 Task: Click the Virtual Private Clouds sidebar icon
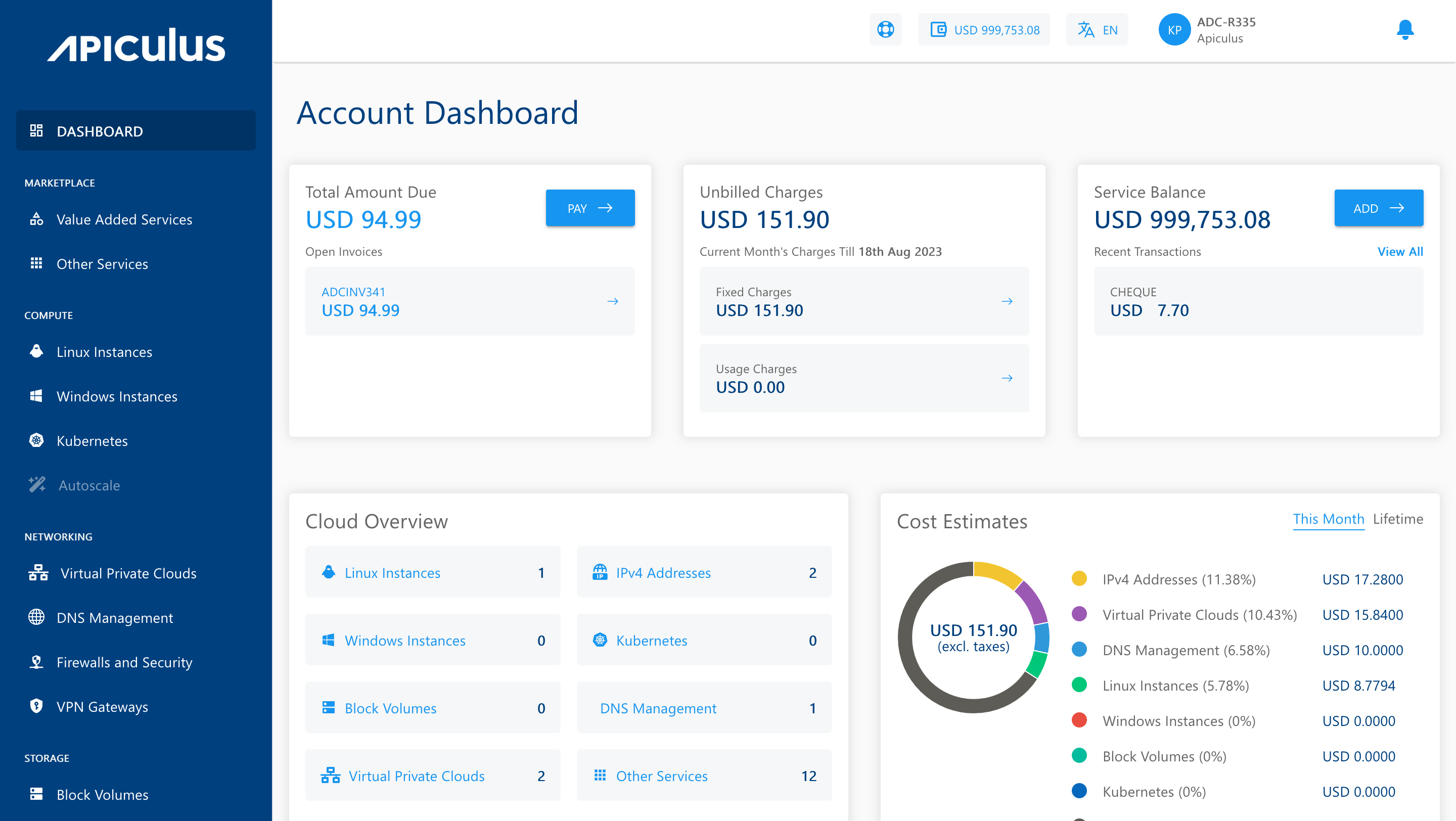click(x=38, y=573)
